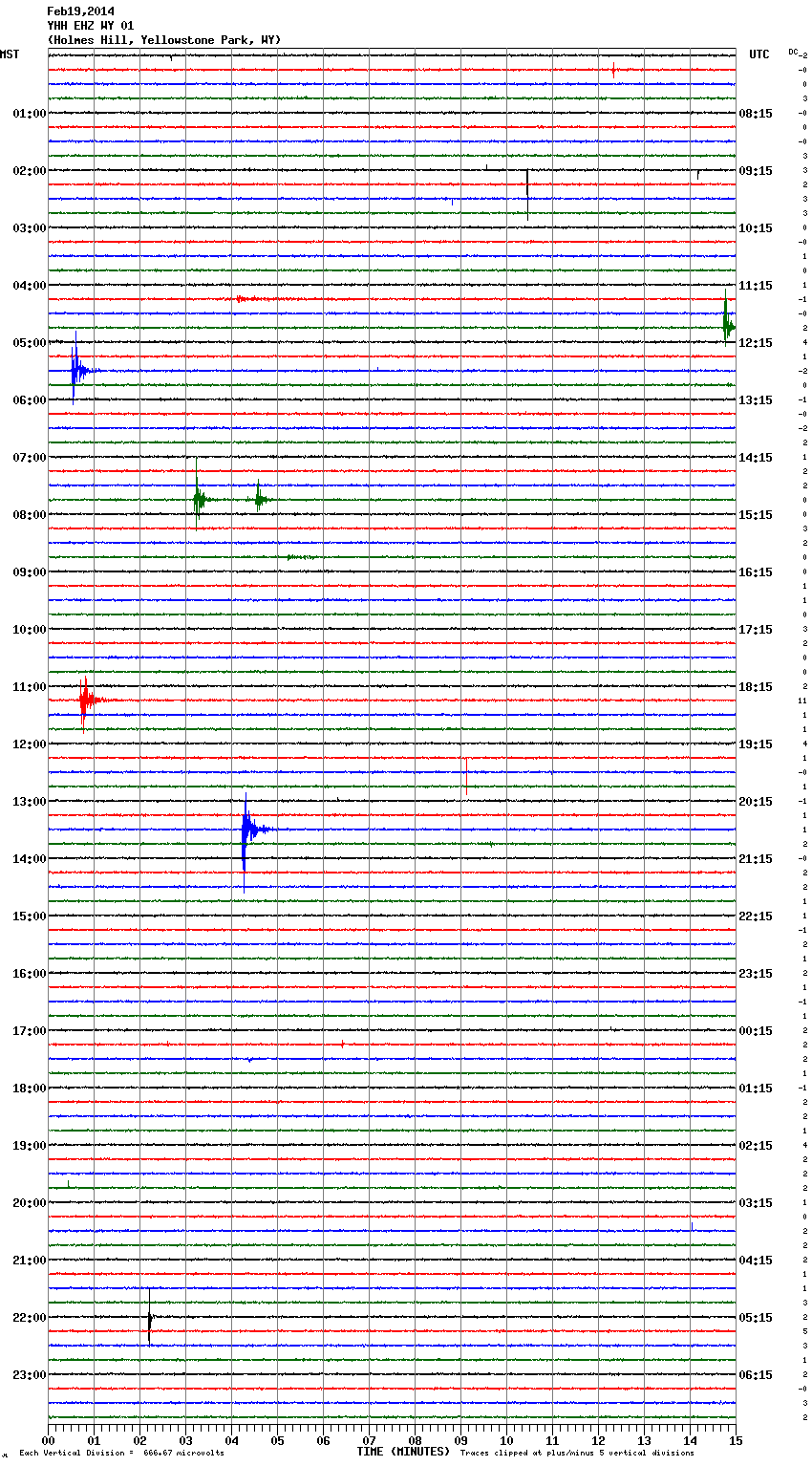Click the YHH EHZ WY 01 station code

(91, 26)
